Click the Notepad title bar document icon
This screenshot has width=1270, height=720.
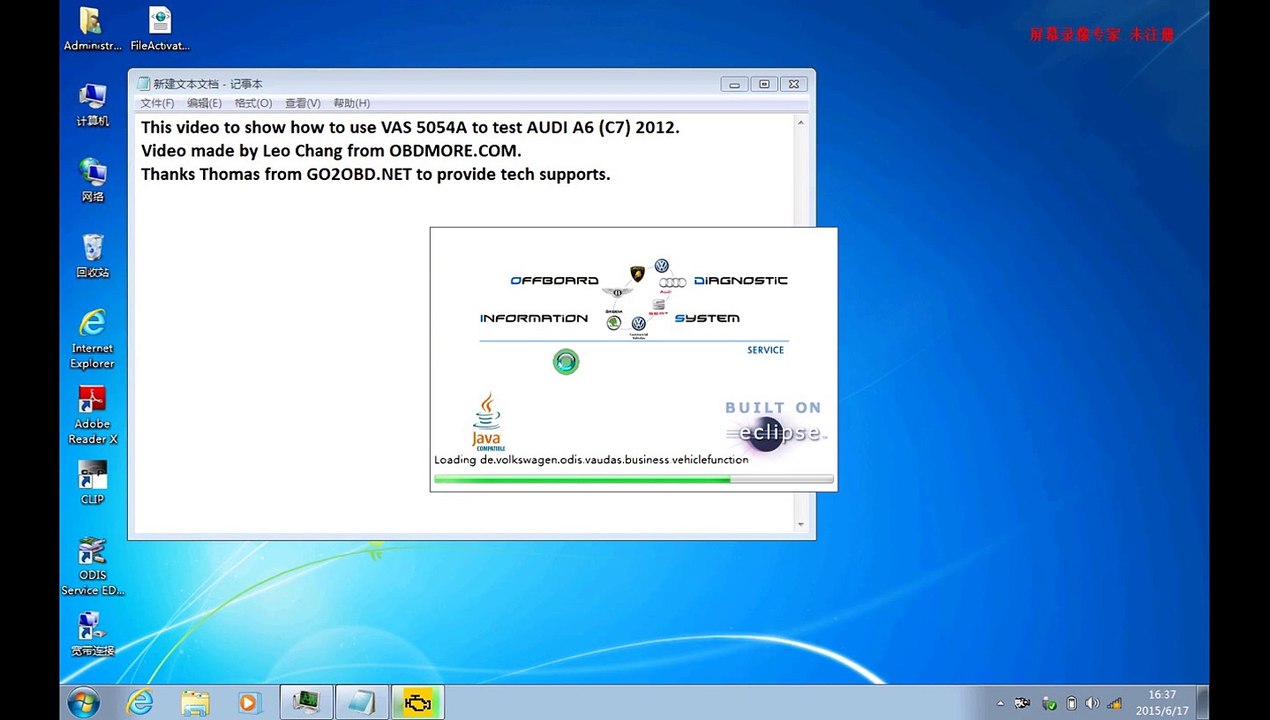click(143, 84)
